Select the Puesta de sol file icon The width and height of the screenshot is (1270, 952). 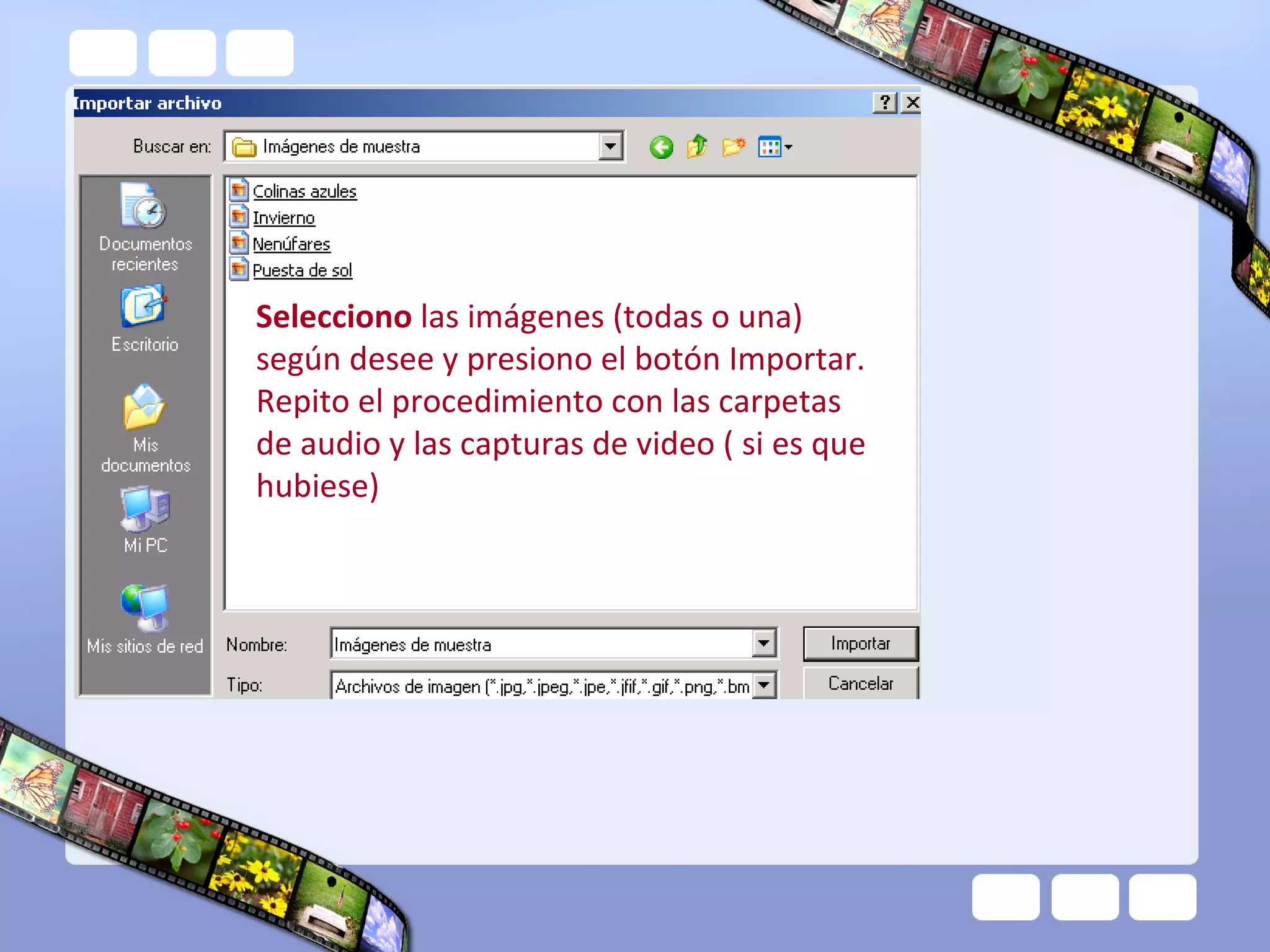pyautogui.click(x=239, y=270)
